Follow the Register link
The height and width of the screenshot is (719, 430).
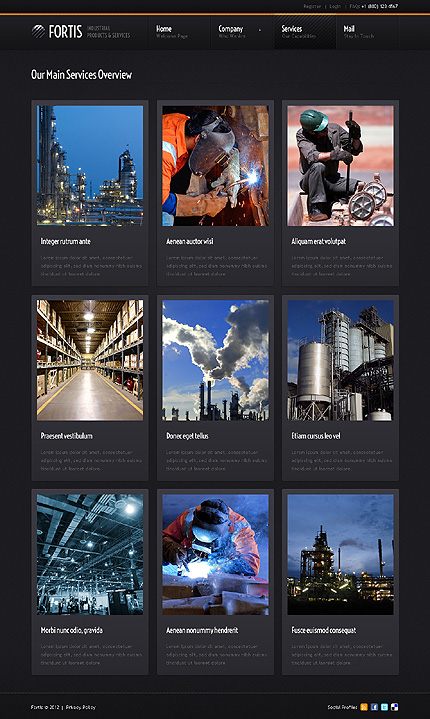click(x=312, y=6)
